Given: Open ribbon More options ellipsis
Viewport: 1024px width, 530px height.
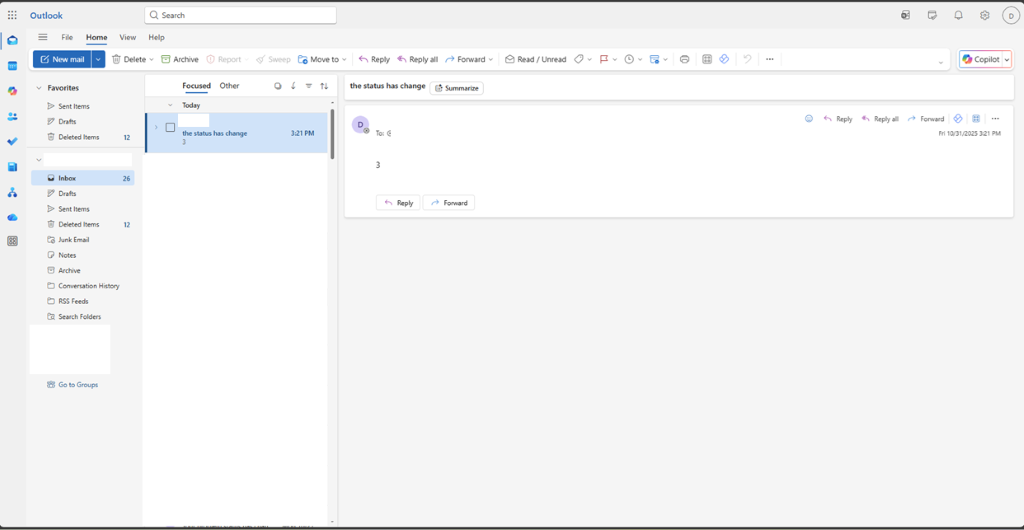Looking at the screenshot, I should pyautogui.click(x=770, y=59).
